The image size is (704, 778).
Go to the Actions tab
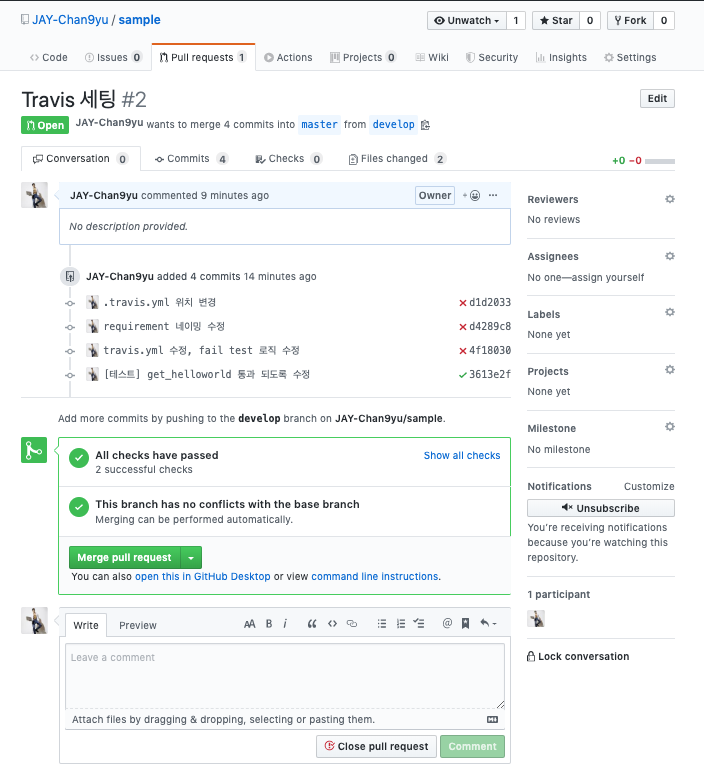click(x=288, y=58)
